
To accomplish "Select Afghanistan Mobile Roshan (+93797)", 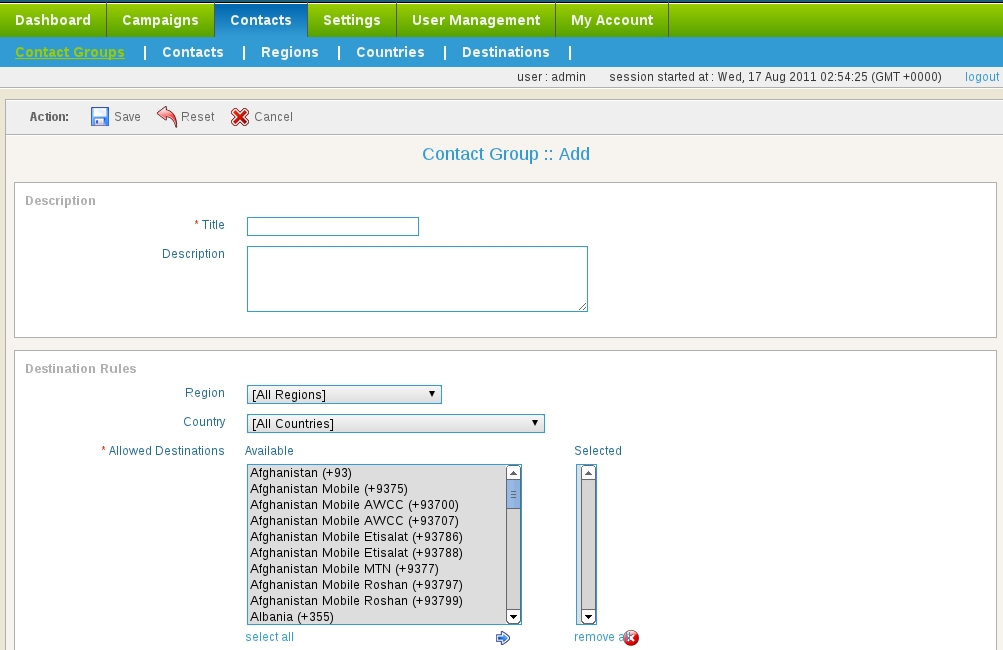I will (x=377, y=585).
